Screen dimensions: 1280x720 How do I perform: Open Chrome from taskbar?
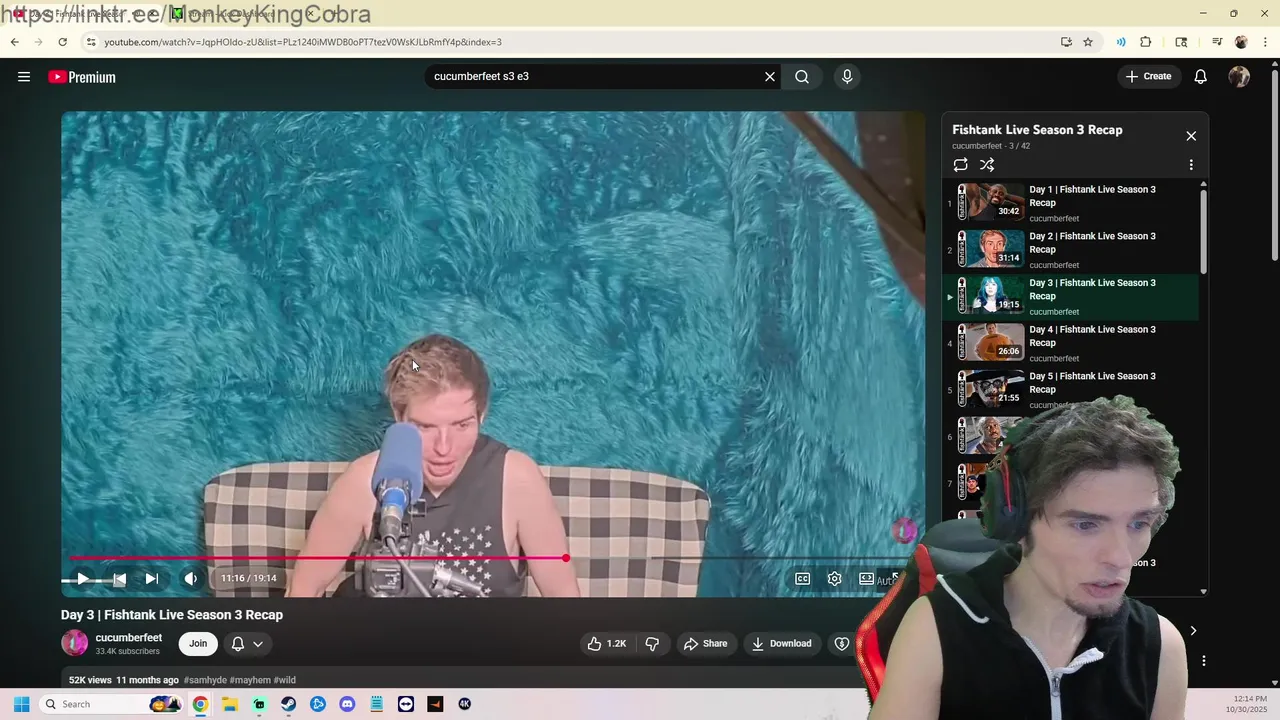(x=200, y=704)
